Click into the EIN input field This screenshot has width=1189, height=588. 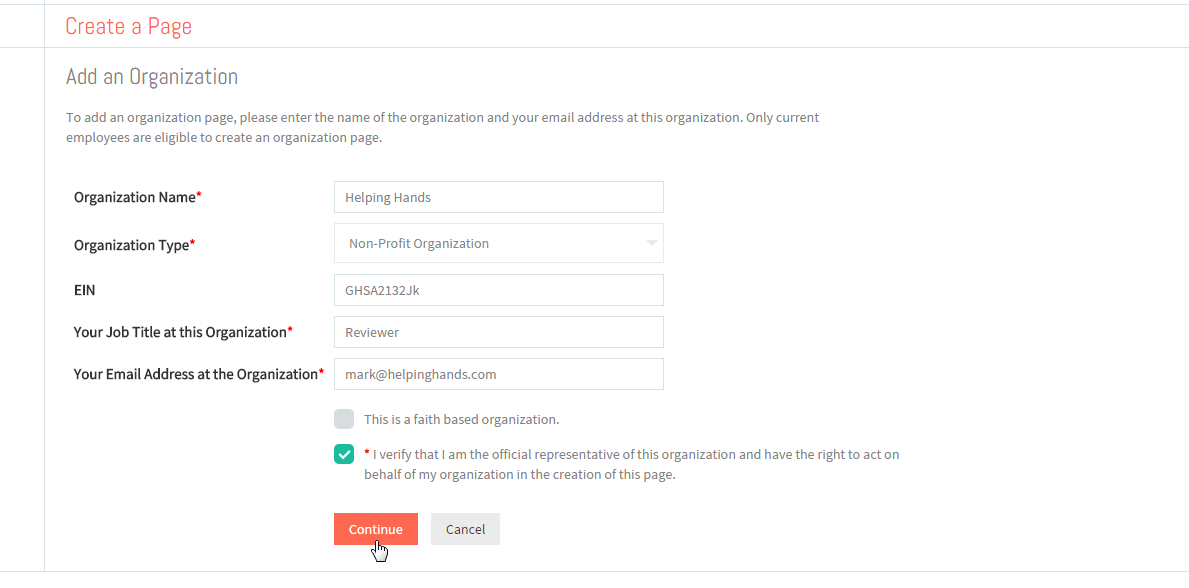coord(498,290)
